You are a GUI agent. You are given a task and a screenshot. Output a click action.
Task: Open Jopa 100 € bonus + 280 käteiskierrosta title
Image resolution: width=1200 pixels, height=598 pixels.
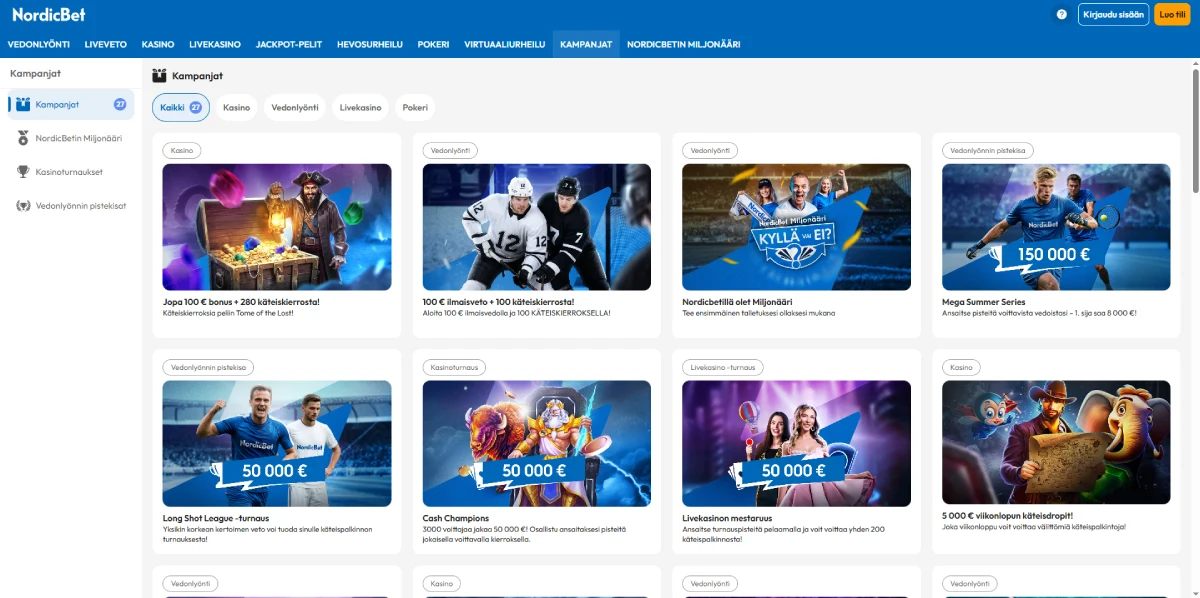click(x=241, y=301)
